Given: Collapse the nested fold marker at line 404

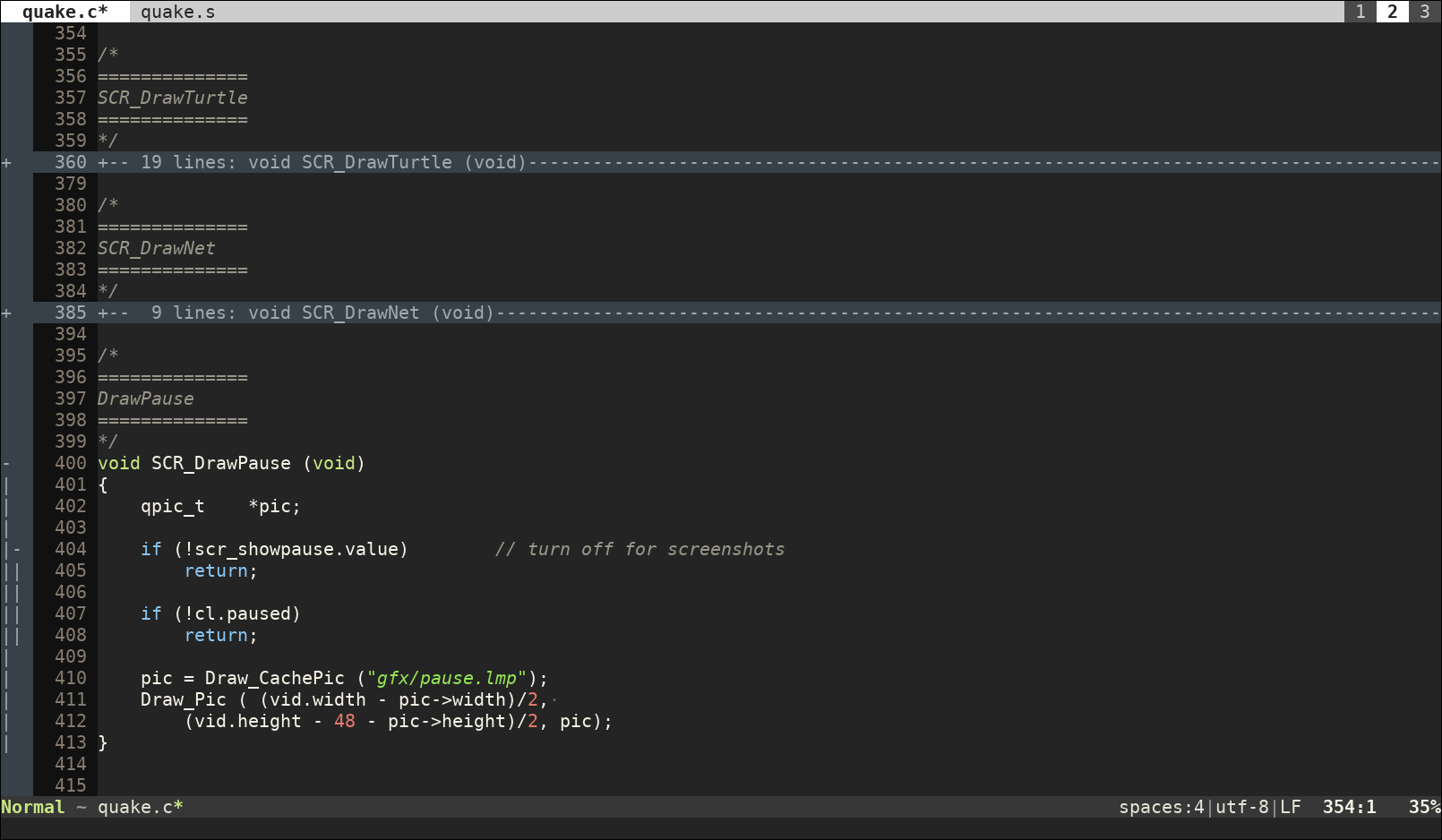Looking at the screenshot, I should (x=17, y=550).
